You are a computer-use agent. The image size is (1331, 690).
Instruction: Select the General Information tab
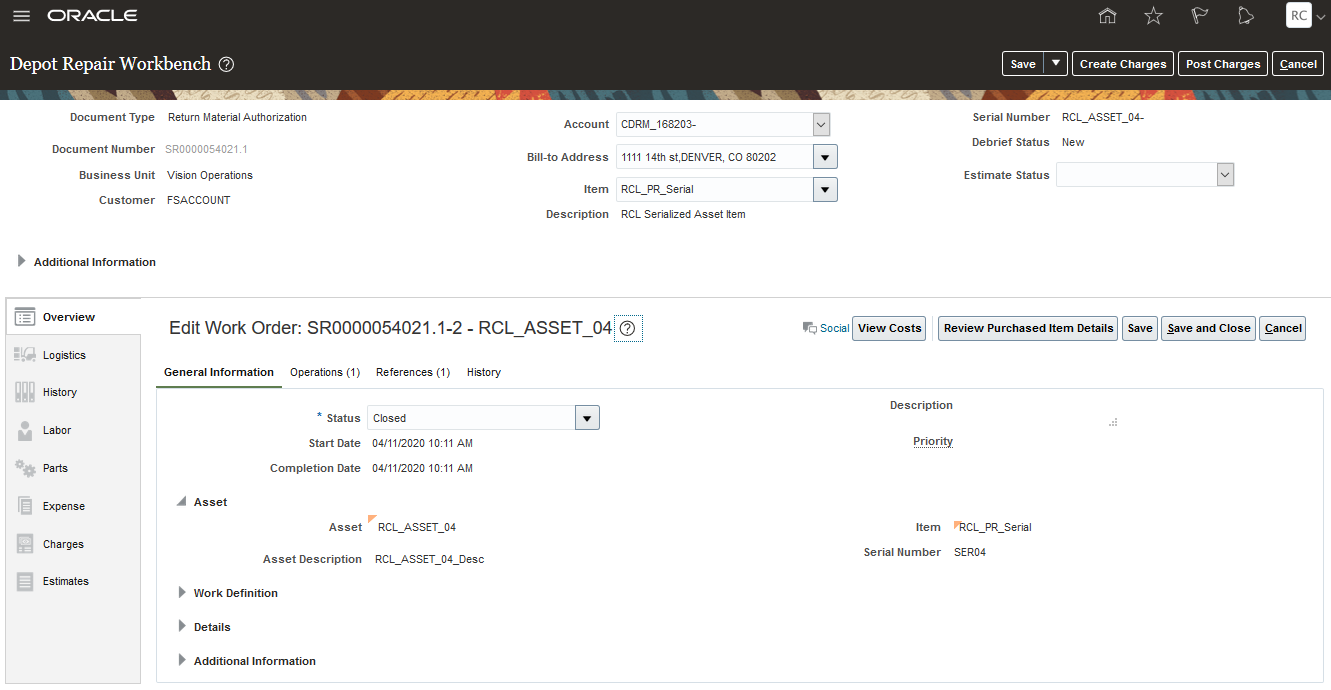pyautogui.click(x=219, y=372)
